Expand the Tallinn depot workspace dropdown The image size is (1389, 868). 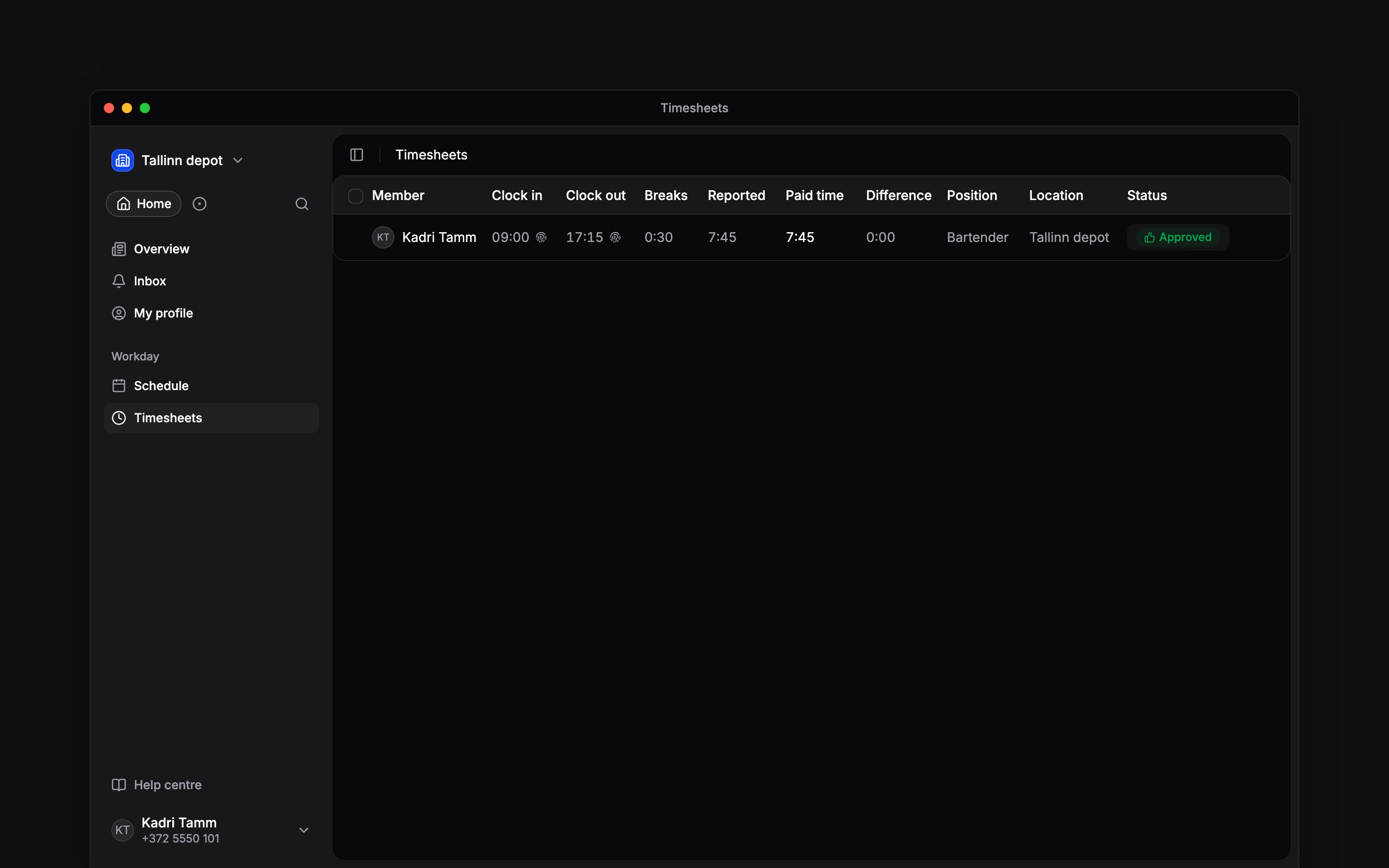click(238, 161)
